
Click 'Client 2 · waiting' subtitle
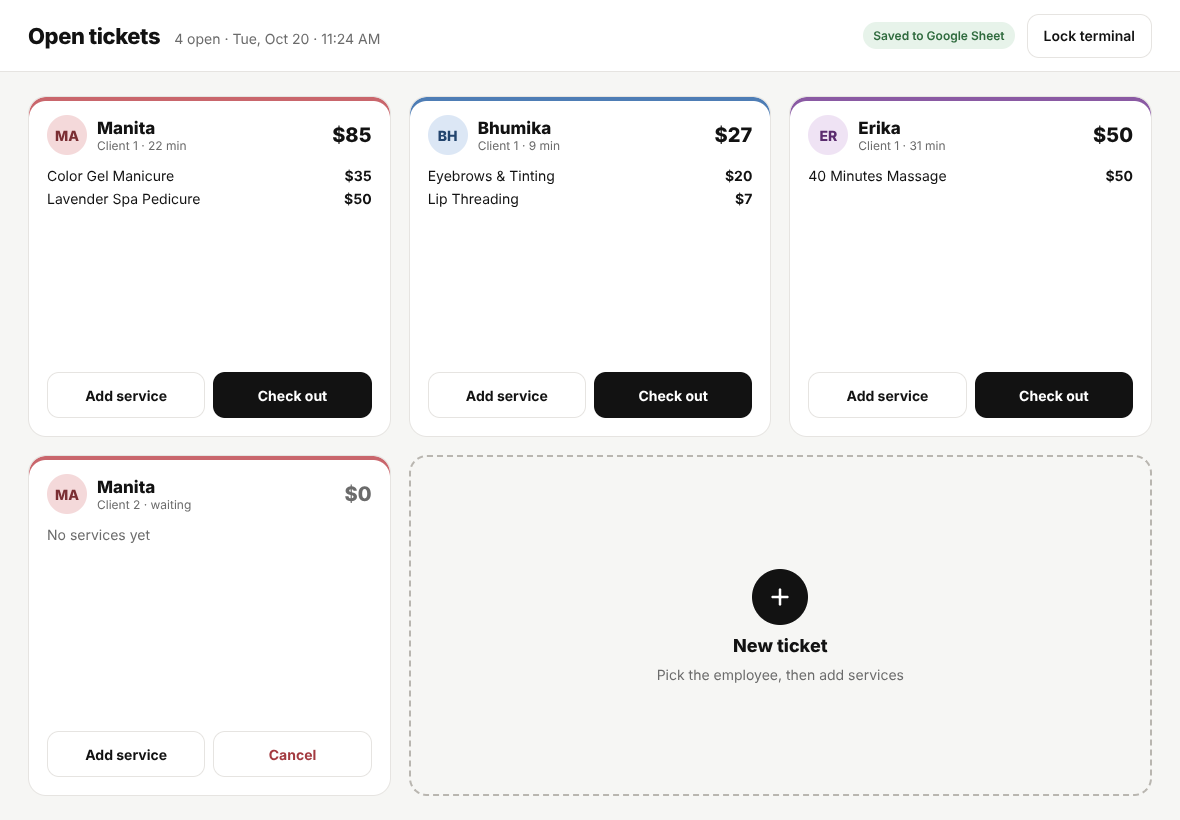point(144,505)
